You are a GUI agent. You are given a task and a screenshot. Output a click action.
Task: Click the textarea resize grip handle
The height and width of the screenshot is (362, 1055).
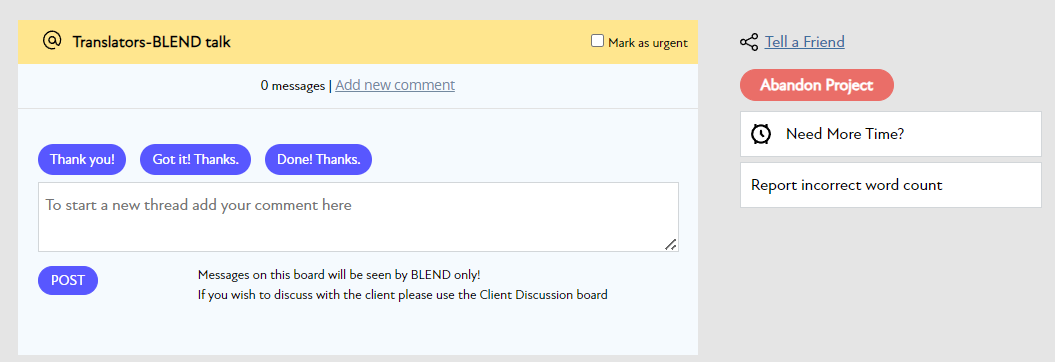click(670, 244)
